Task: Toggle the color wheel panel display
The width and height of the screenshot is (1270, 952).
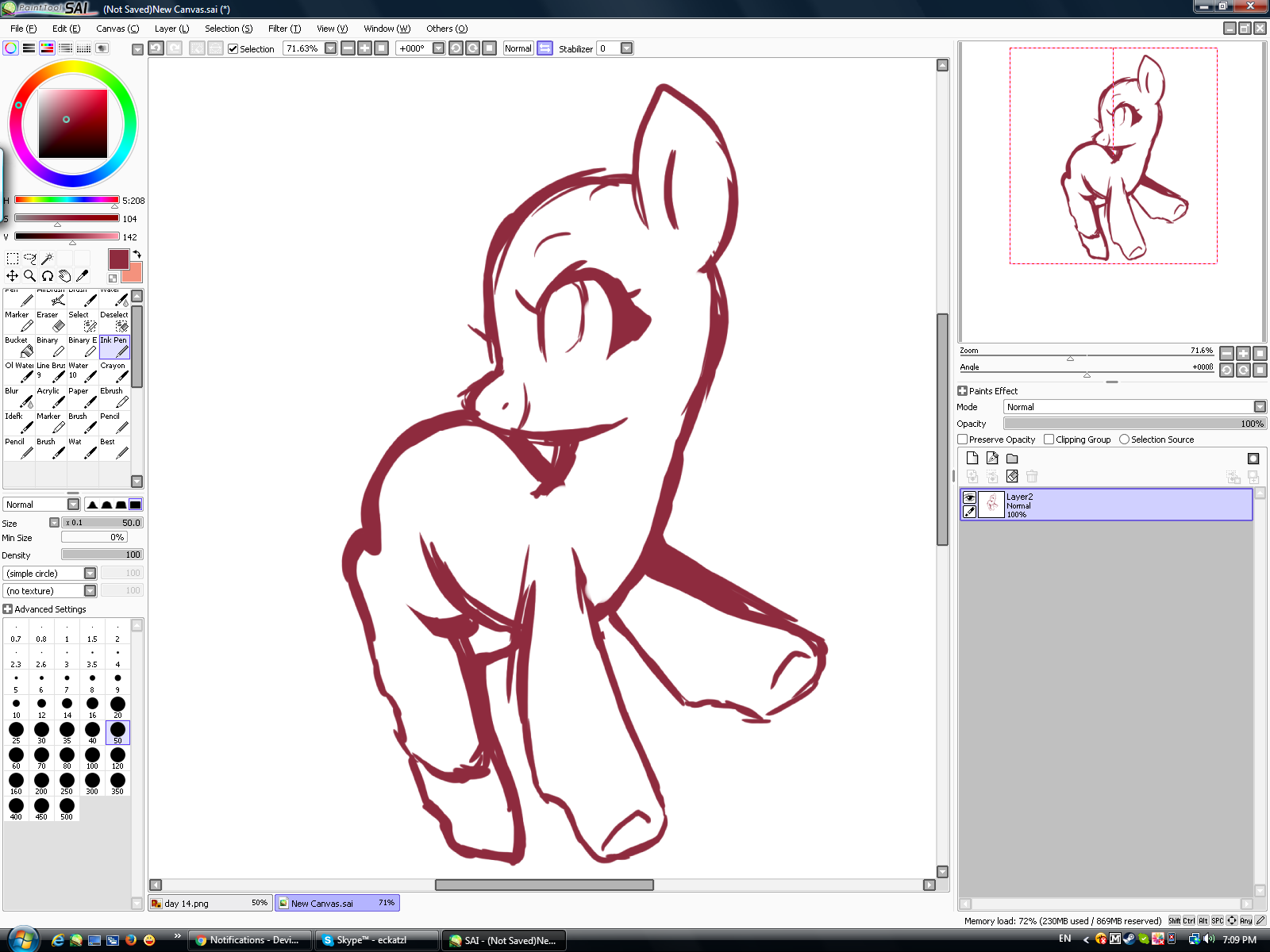Action: [x=11, y=48]
